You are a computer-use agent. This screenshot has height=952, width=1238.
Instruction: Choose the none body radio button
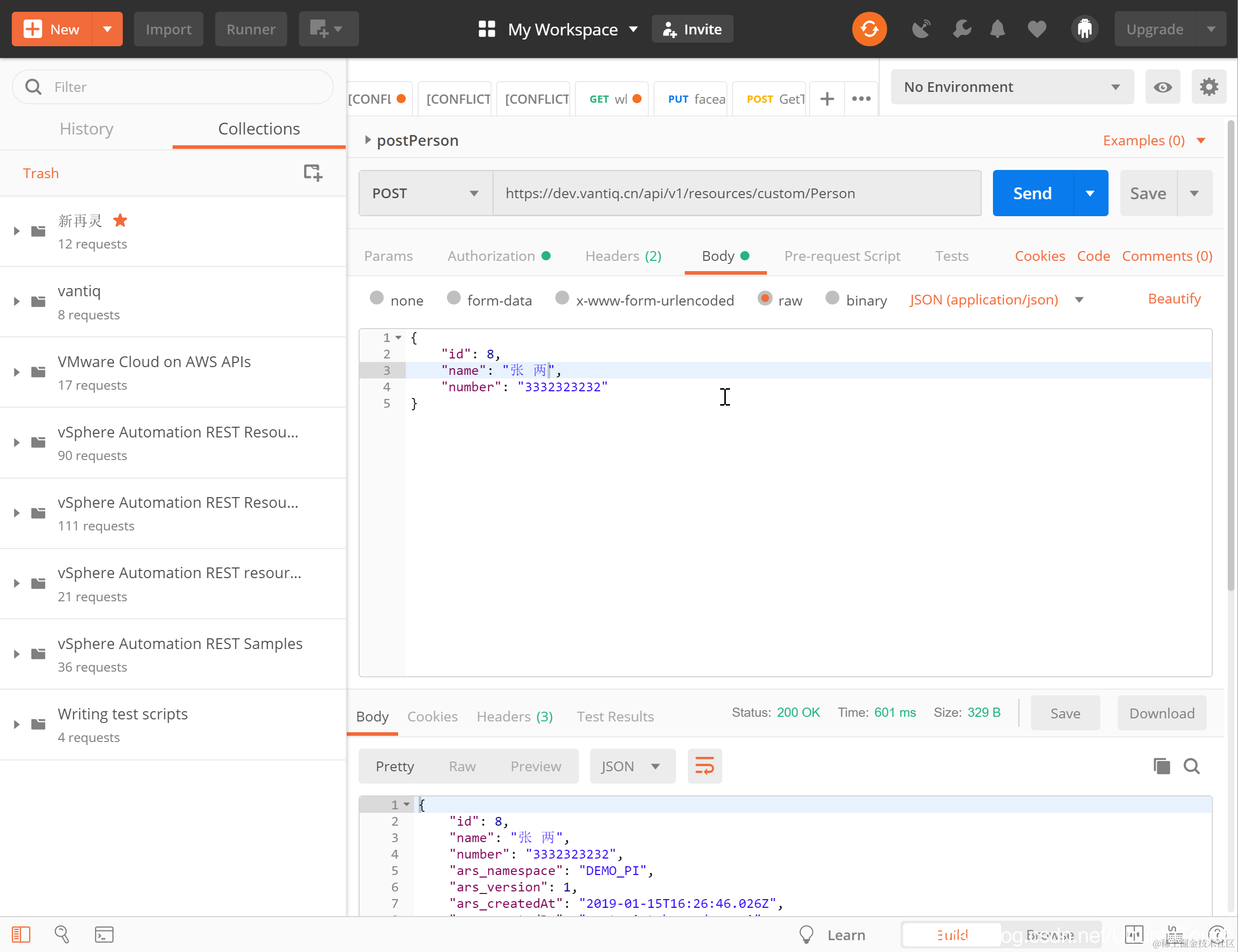(x=377, y=299)
